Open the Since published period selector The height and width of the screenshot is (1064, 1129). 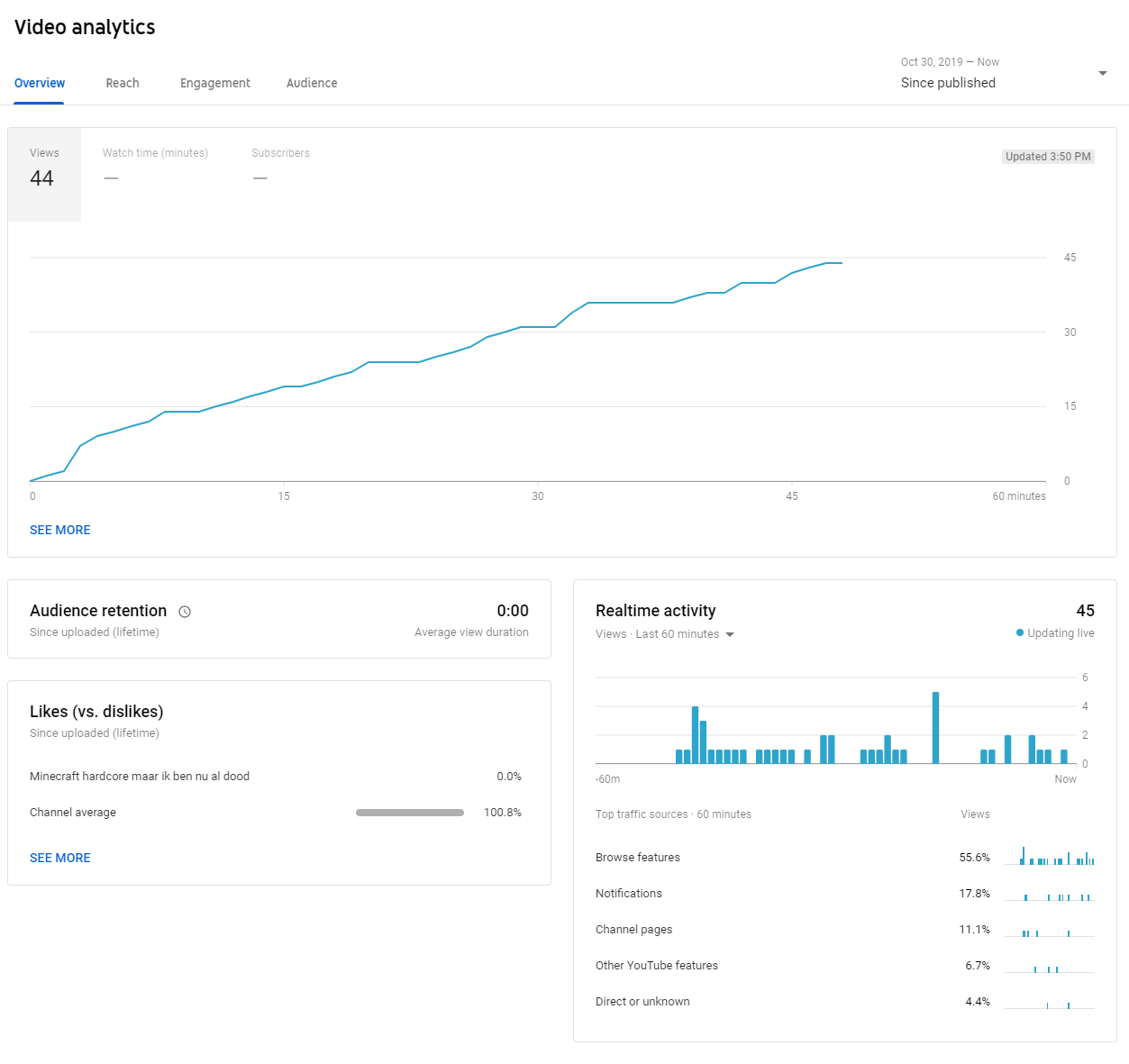point(948,83)
